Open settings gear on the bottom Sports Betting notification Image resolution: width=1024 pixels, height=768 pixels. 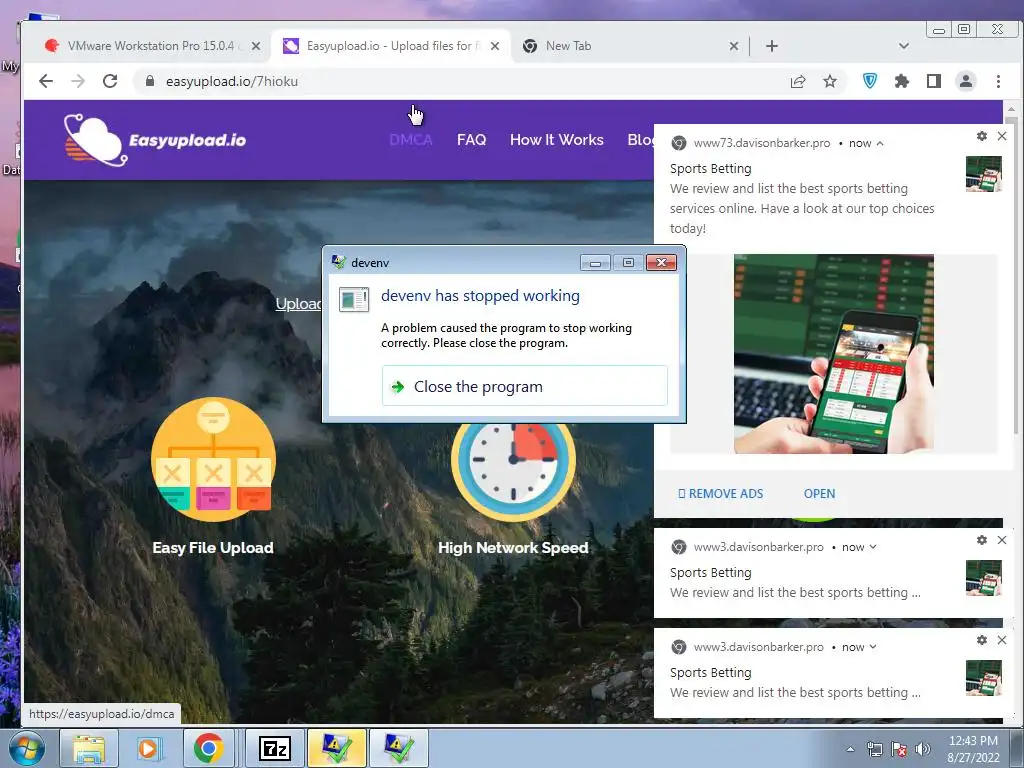pos(981,640)
